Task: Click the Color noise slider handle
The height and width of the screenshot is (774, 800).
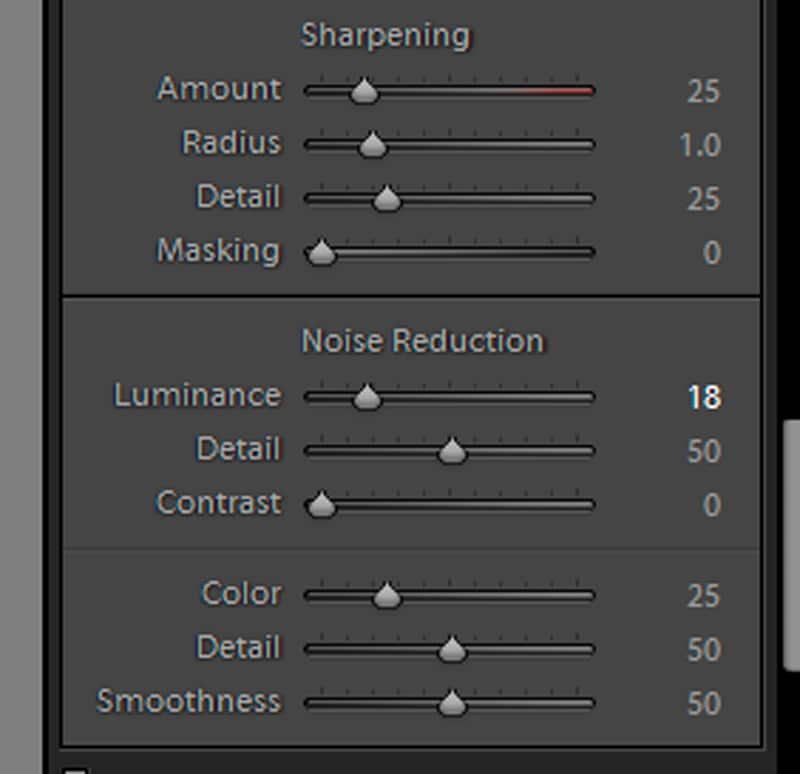Action: point(386,597)
